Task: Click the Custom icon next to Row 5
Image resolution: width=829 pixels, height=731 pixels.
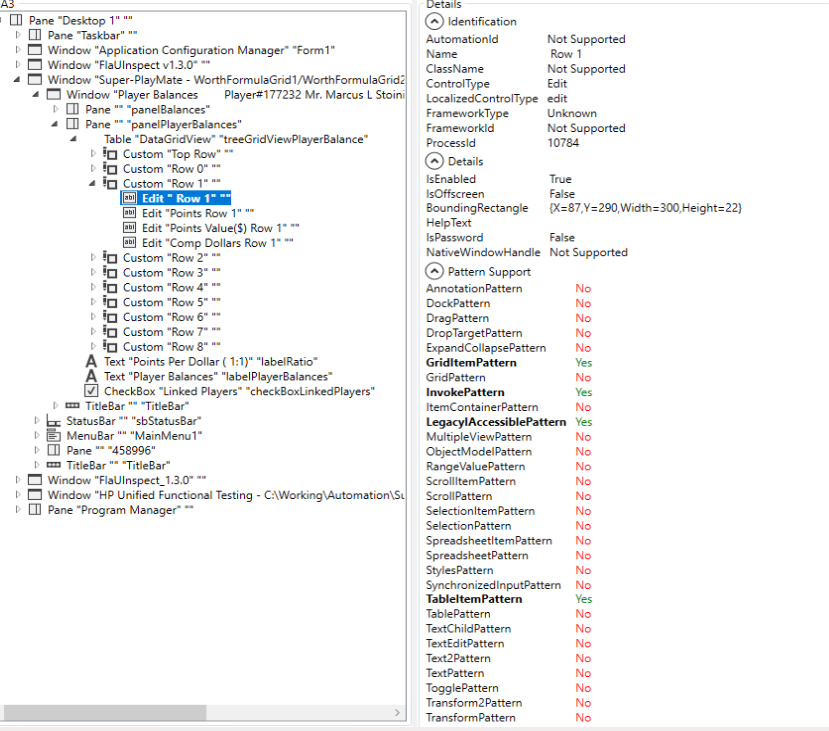Action: (x=110, y=302)
